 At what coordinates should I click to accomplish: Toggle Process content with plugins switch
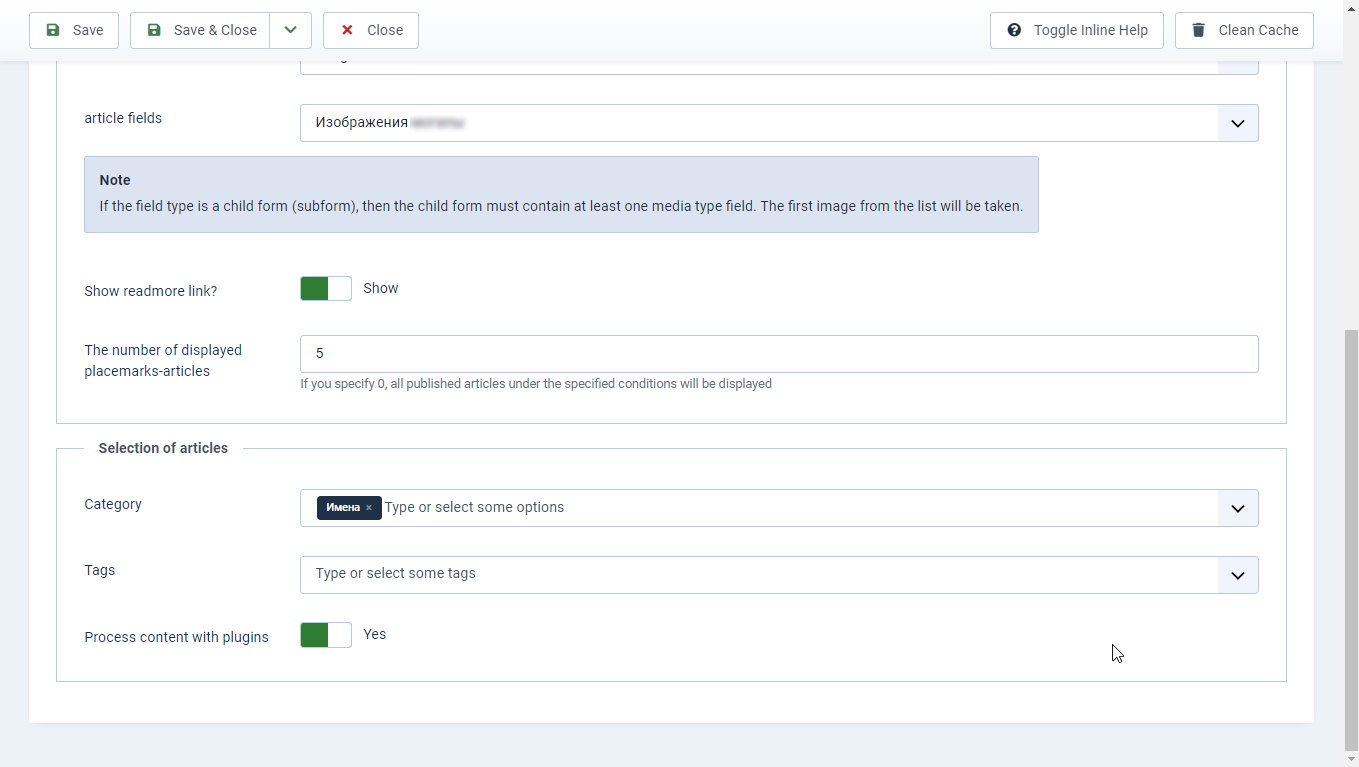326,635
